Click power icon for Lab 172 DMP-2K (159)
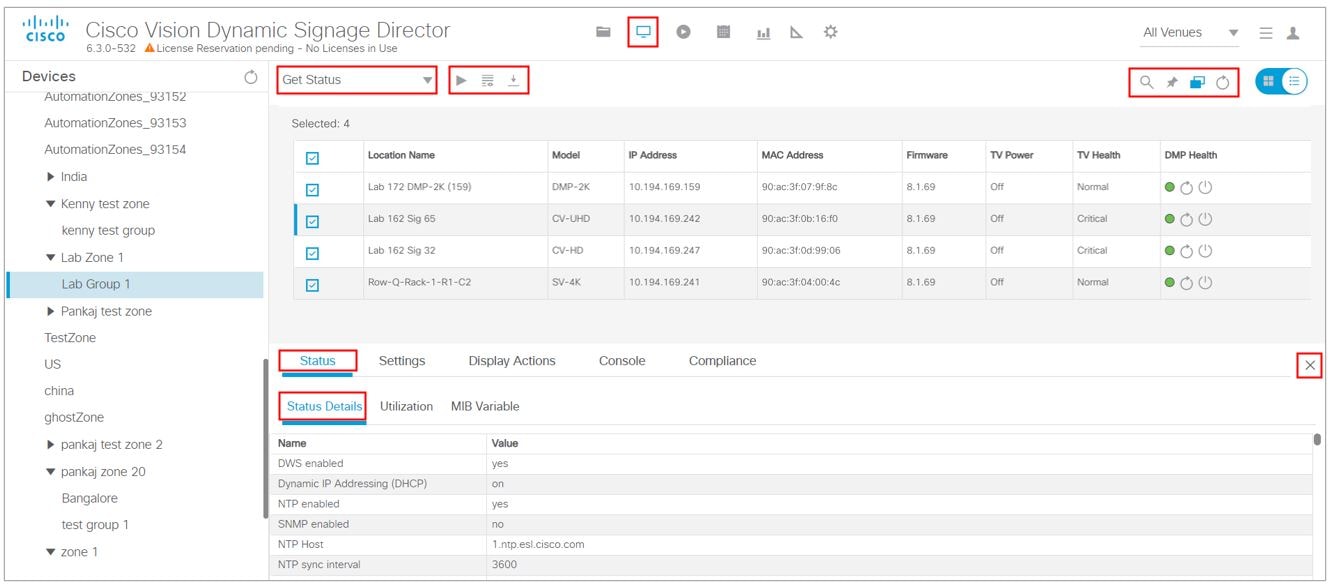The height and width of the screenshot is (587, 1332). coord(1204,187)
